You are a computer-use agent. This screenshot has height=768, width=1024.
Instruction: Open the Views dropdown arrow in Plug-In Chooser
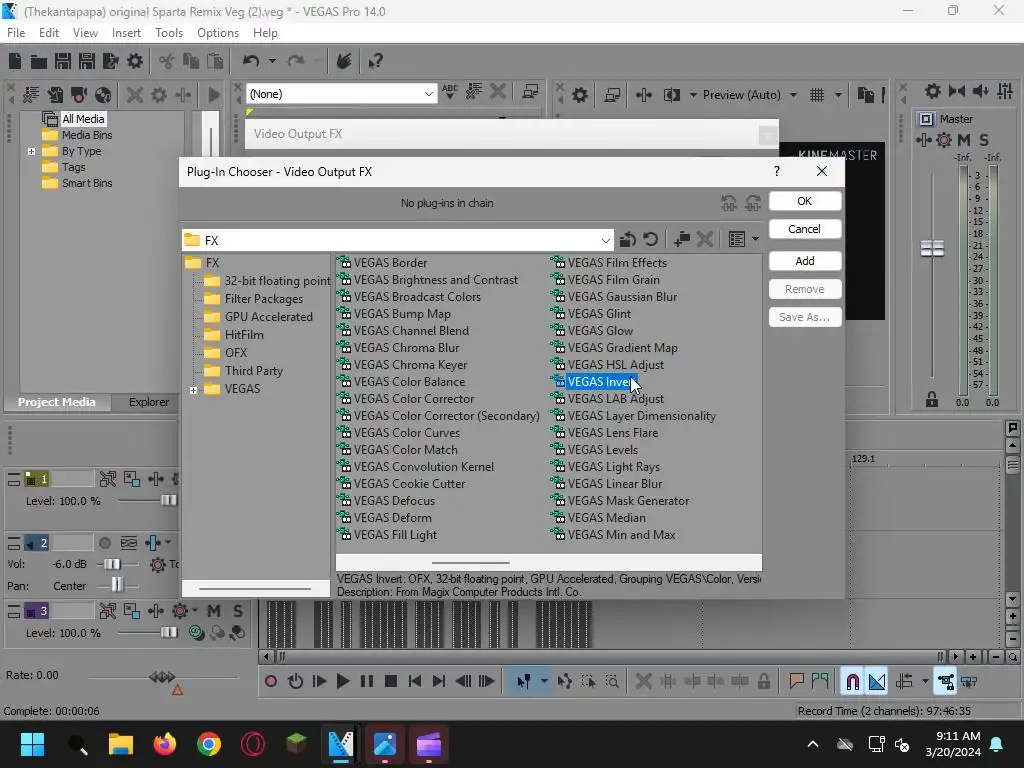(756, 240)
